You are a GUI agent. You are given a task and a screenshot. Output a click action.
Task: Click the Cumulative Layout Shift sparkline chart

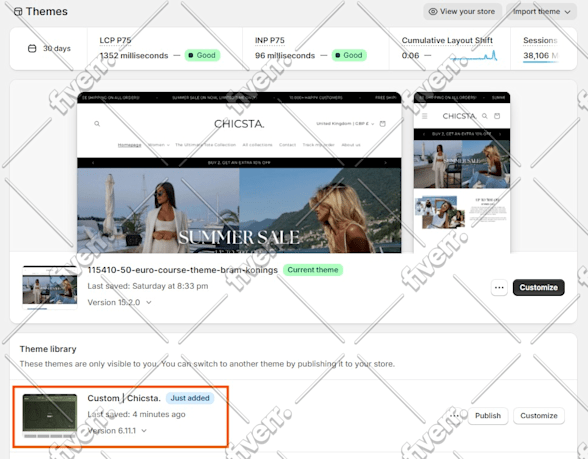[474, 56]
